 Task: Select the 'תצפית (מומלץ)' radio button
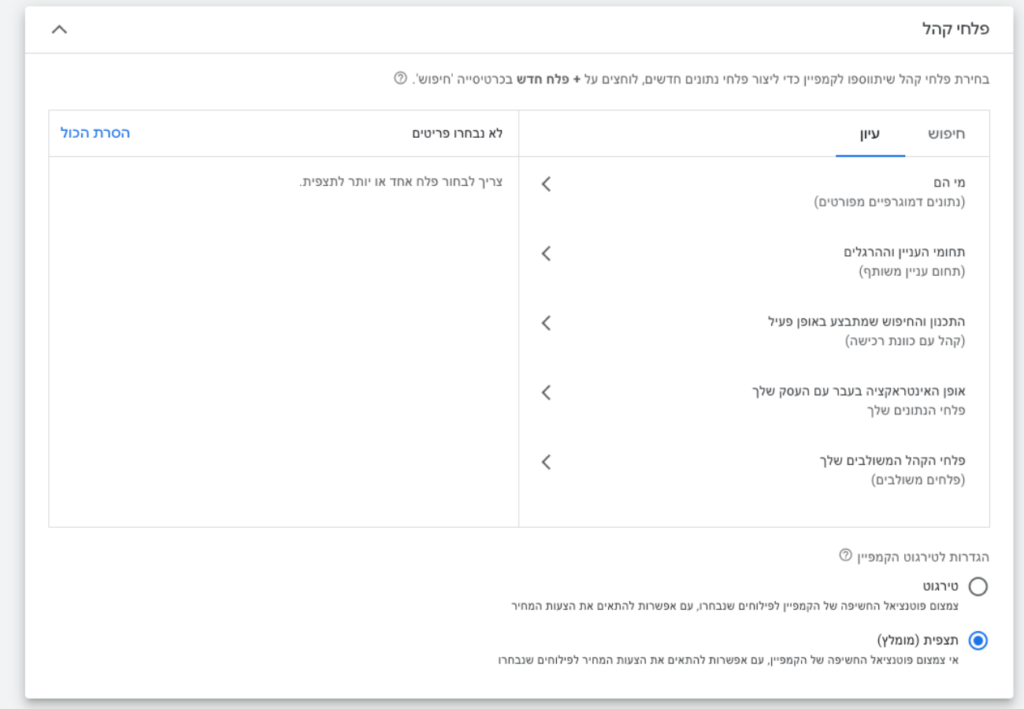click(978, 641)
